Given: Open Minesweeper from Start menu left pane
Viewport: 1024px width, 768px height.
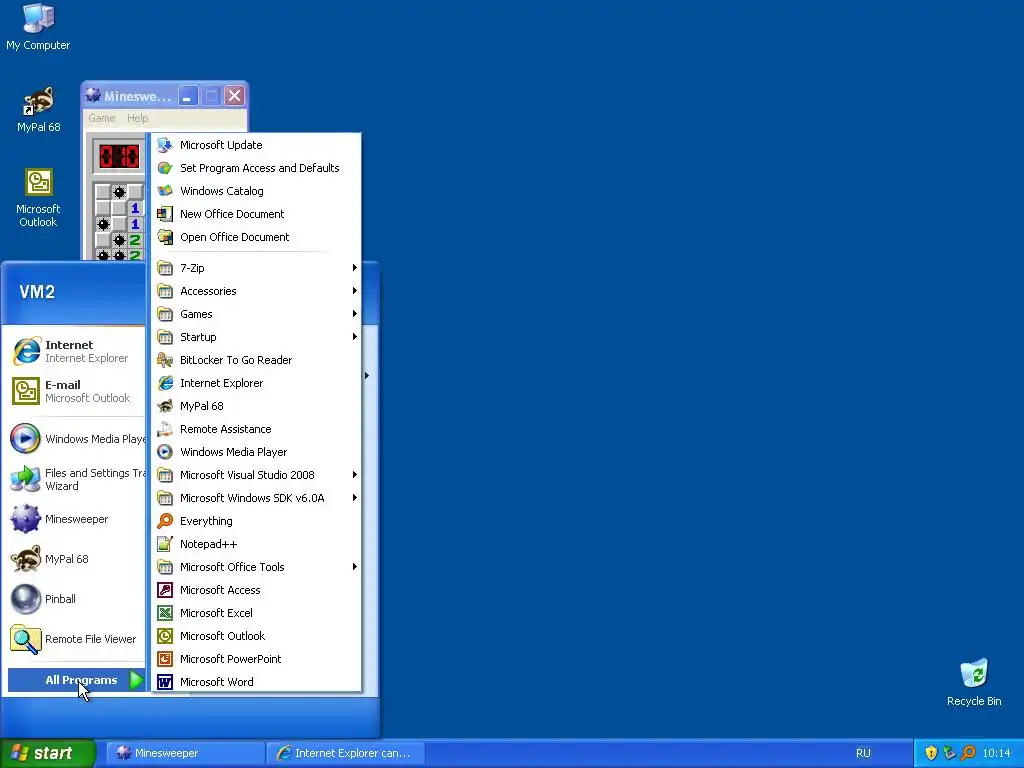Looking at the screenshot, I should pos(75,519).
